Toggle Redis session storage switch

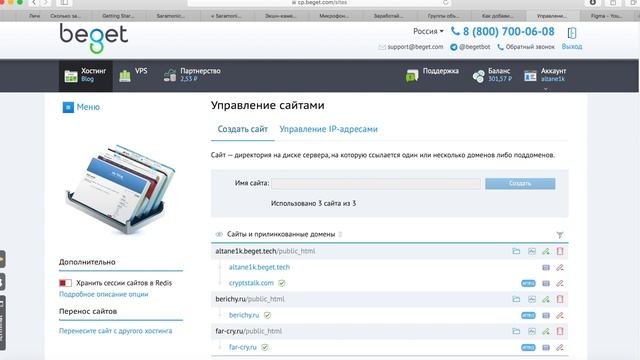pos(65,283)
